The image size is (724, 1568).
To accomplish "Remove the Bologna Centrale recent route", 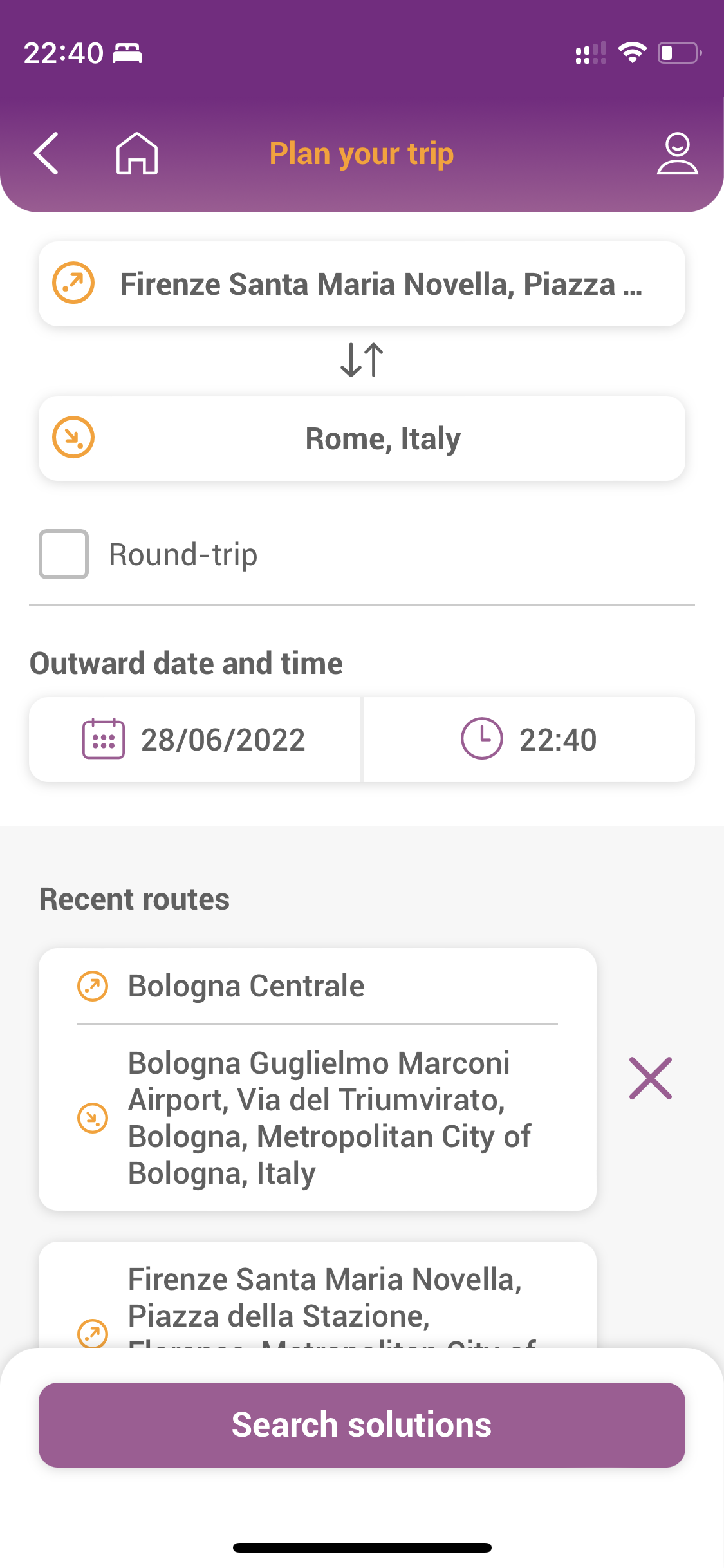I will point(651,1078).
